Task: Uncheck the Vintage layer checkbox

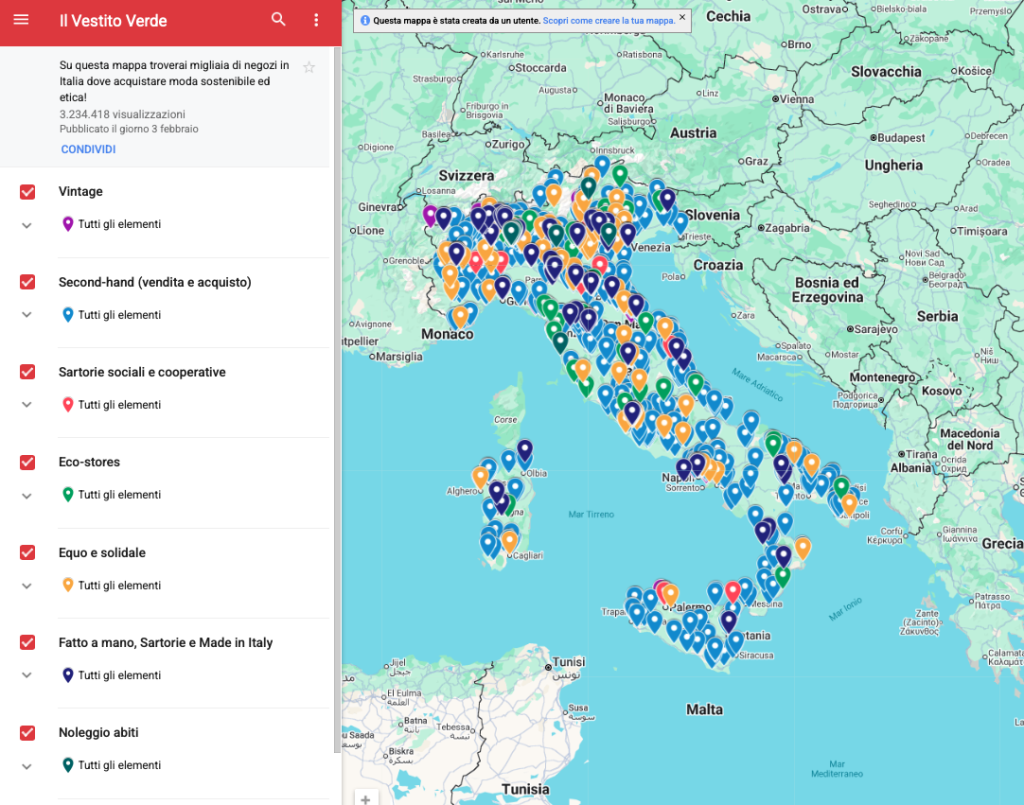Action: (28, 192)
